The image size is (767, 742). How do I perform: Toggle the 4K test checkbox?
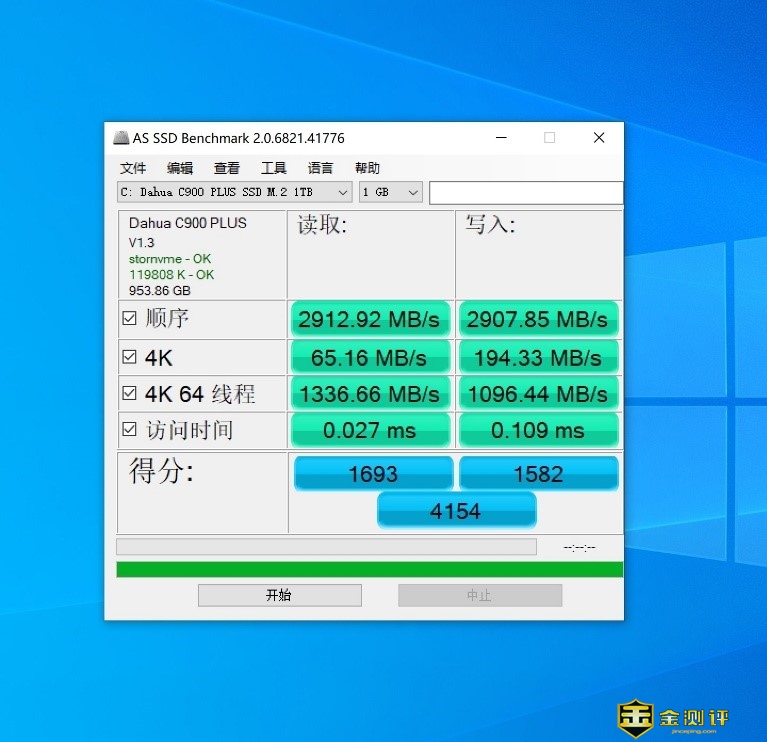pos(129,356)
